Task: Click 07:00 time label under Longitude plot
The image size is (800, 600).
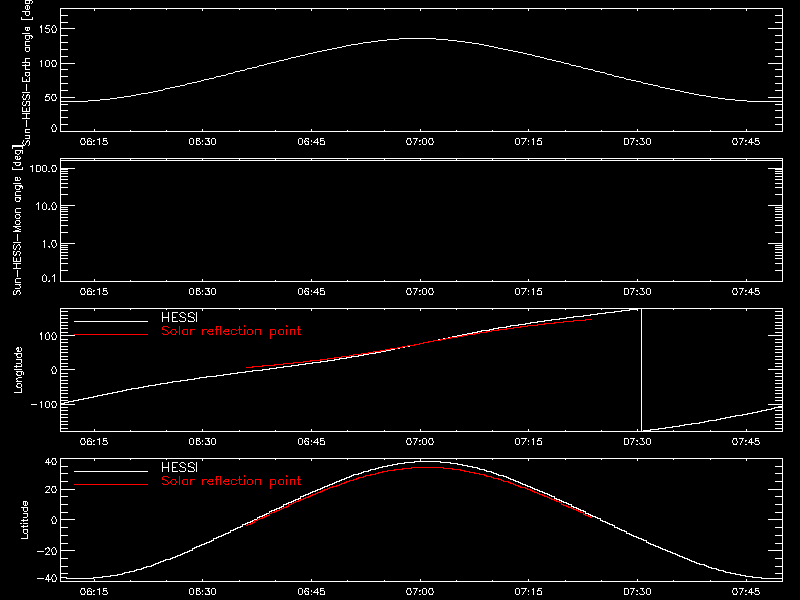Action: point(420,442)
